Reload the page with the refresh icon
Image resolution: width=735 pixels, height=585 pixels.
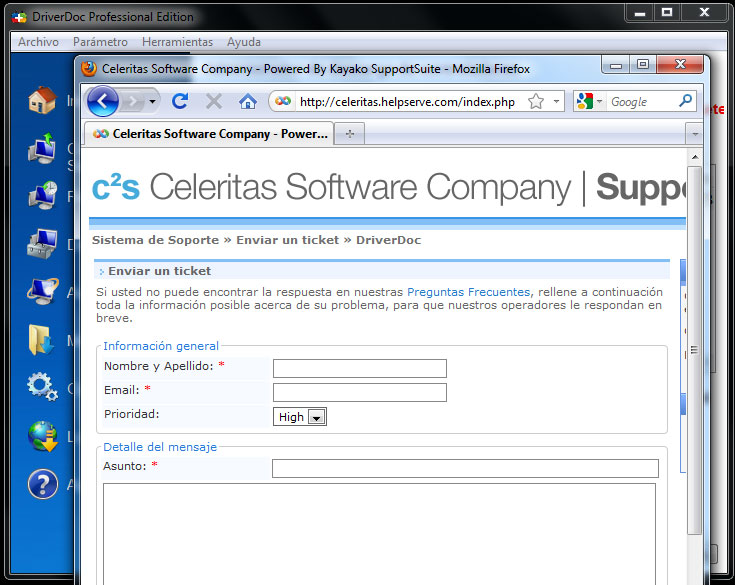(x=180, y=101)
